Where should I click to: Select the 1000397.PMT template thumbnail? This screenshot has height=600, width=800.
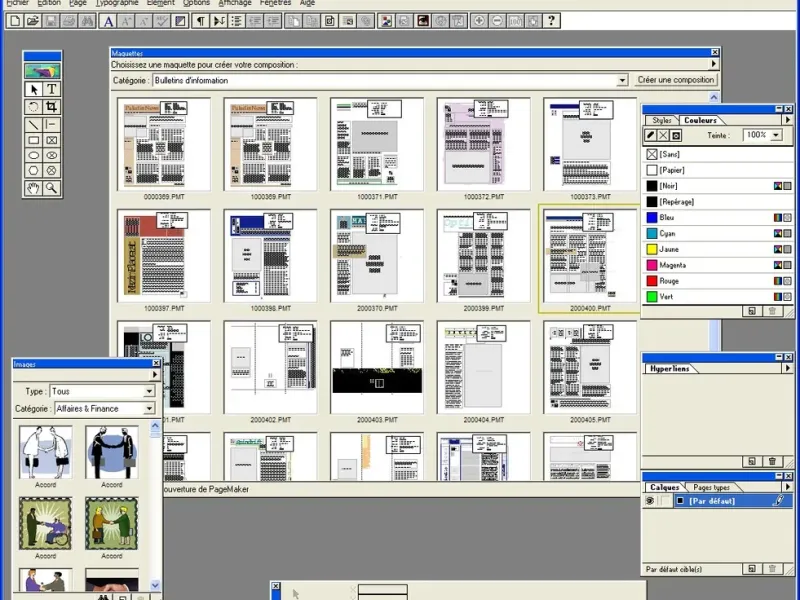point(164,256)
